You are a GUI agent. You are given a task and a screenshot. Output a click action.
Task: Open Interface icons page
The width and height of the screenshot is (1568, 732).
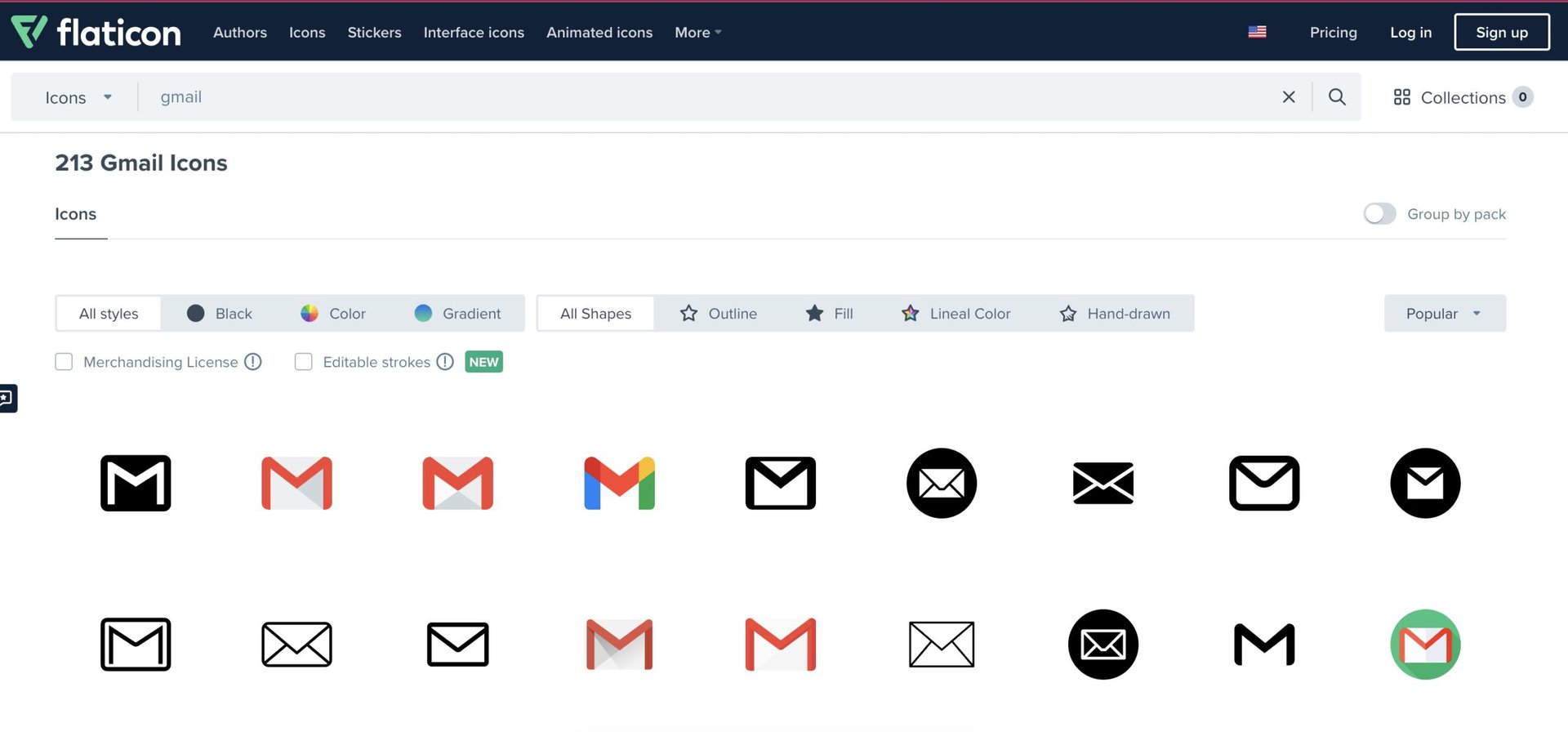474,32
